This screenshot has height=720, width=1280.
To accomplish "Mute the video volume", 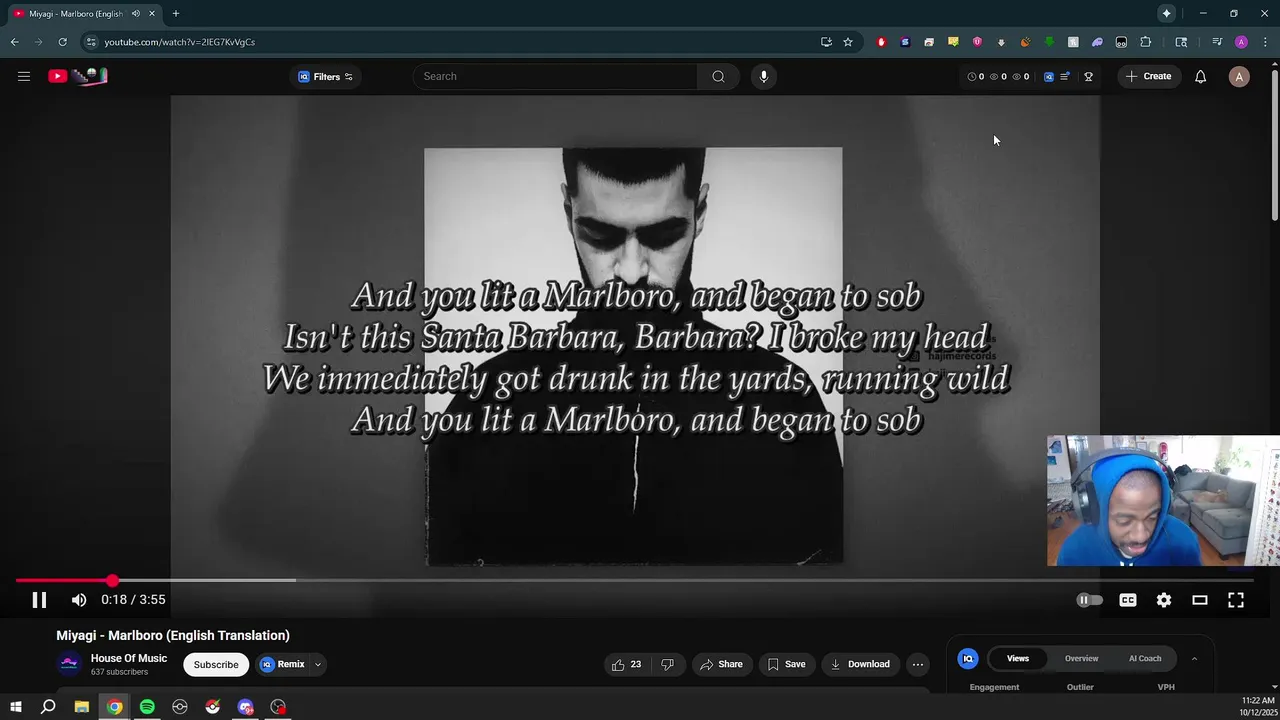I will point(79,600).
